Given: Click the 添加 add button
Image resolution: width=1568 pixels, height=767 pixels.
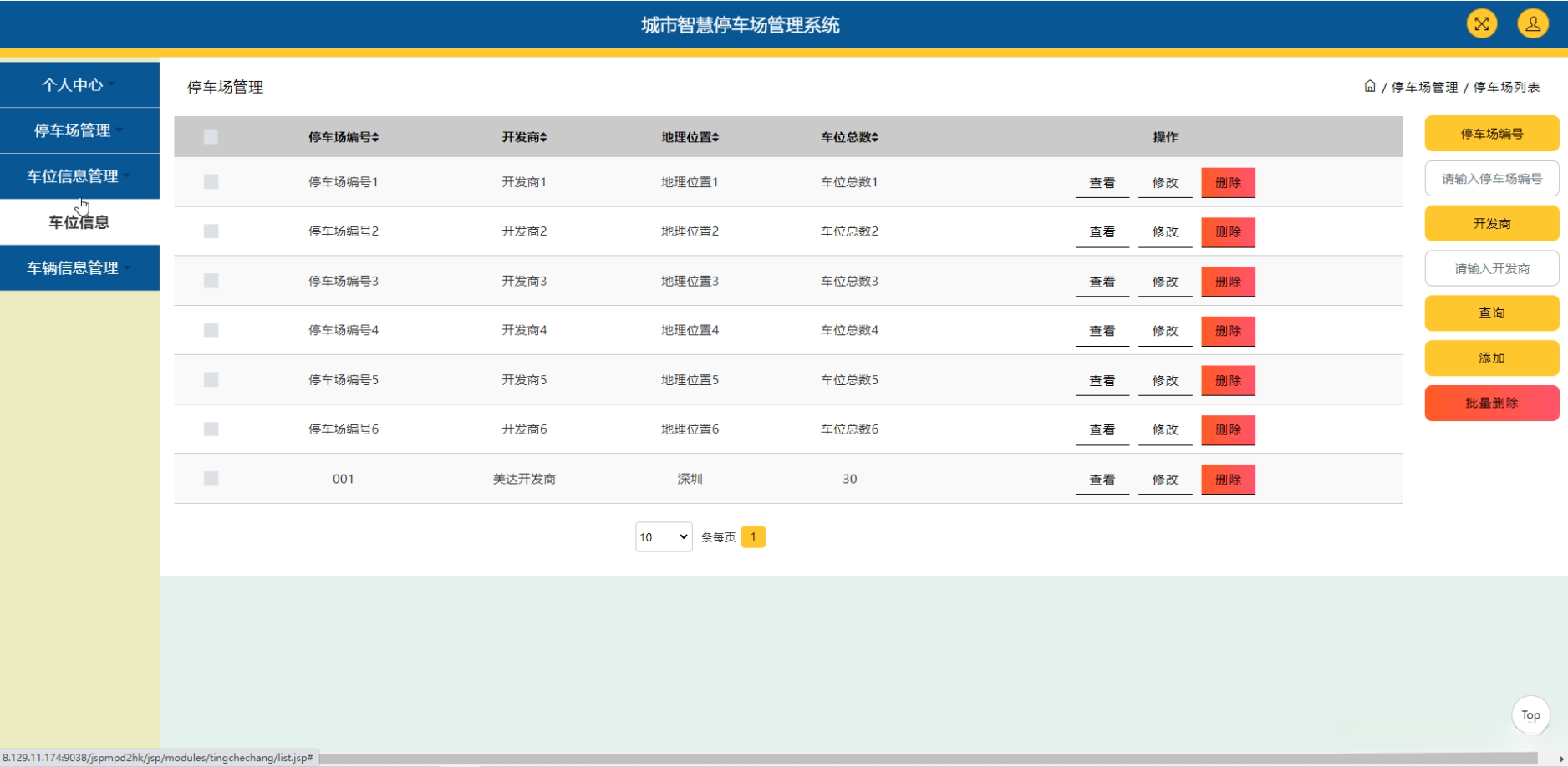Looking at the screenshot, I should click(1492, 358).
